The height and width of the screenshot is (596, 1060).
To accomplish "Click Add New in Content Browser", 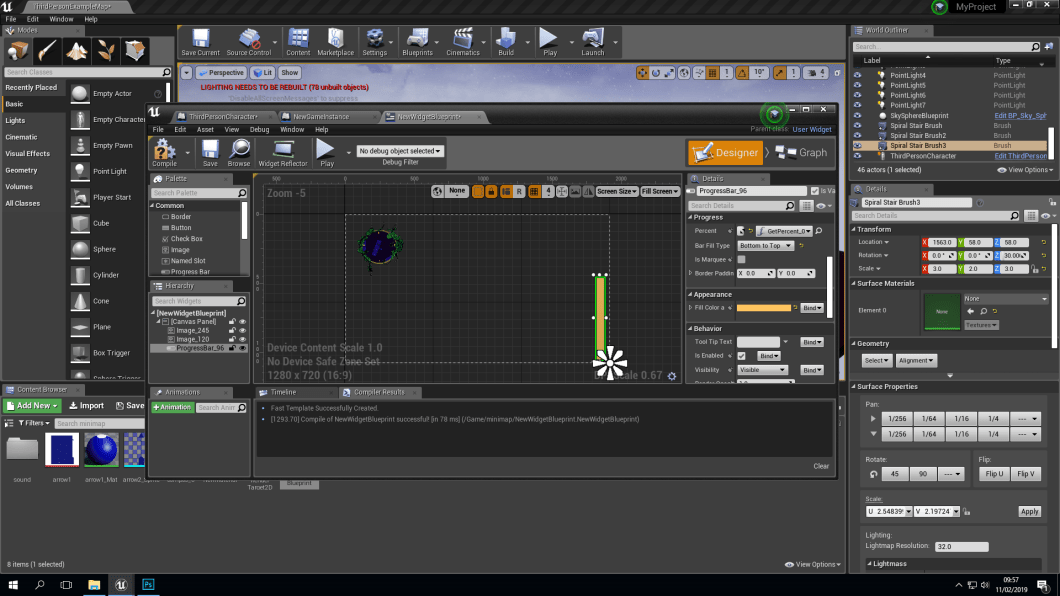I will pos(32,406).
